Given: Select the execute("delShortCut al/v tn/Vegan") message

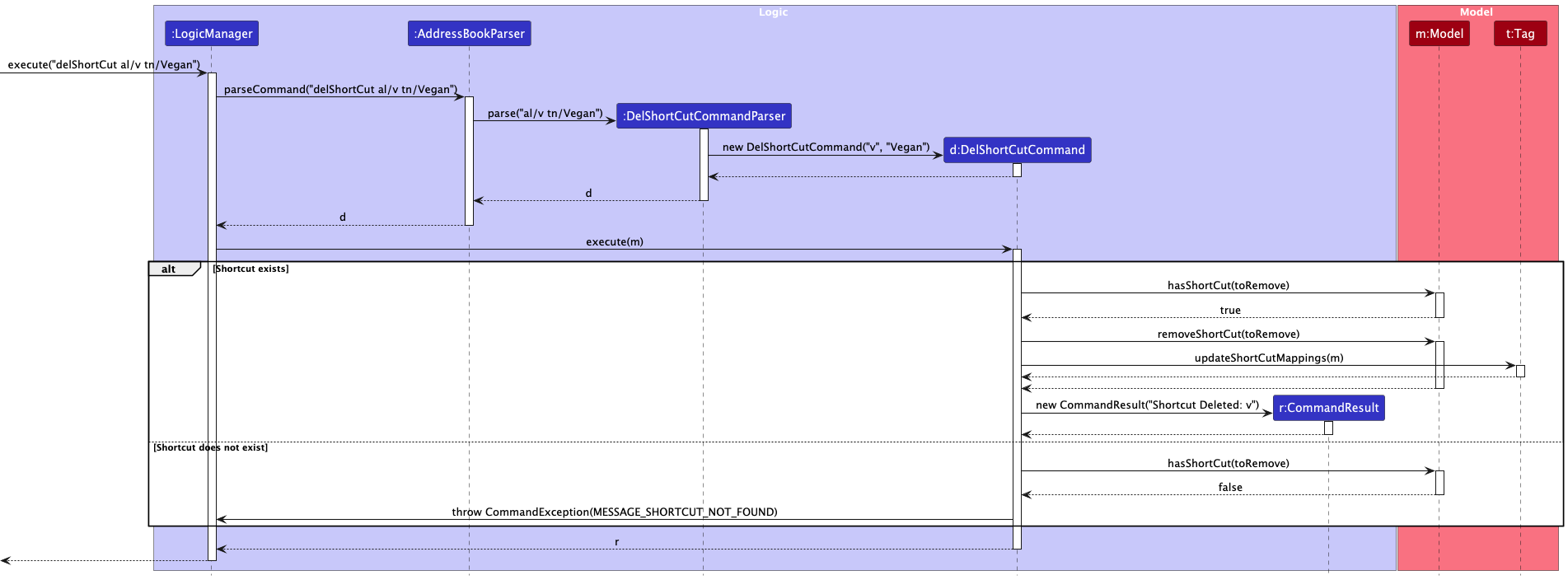Looking at the screenshot, I should 104,65.
